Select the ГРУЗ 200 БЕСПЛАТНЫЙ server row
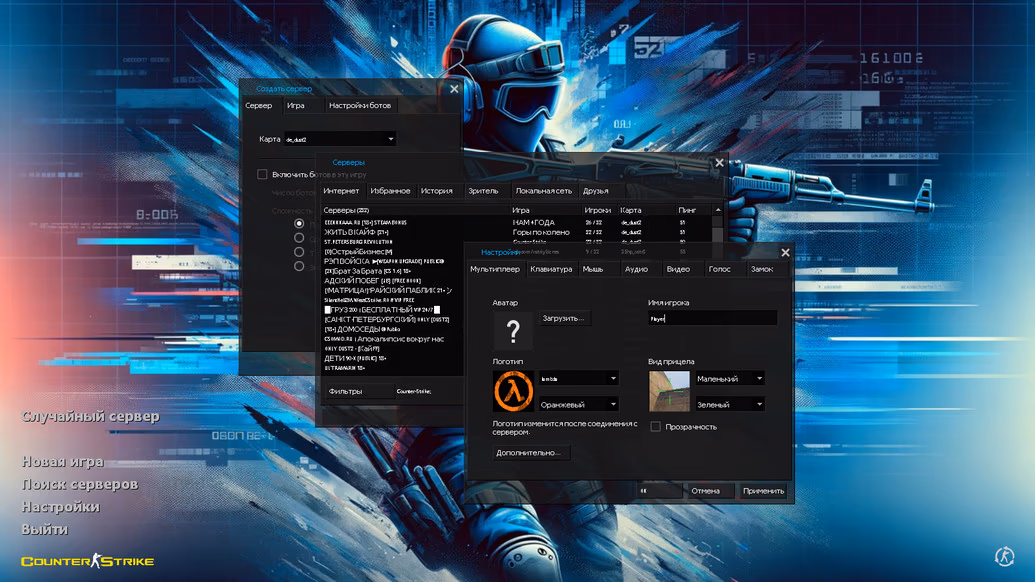The image size is (1035, 582). coord(391,309)
